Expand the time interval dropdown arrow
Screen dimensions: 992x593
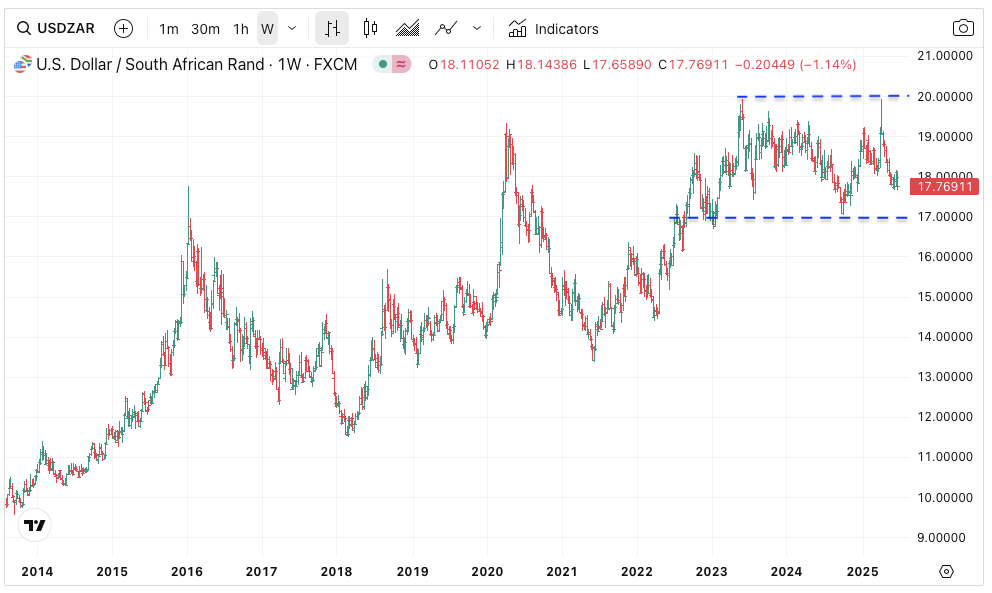pyautogui.click(x=292, y=29)
